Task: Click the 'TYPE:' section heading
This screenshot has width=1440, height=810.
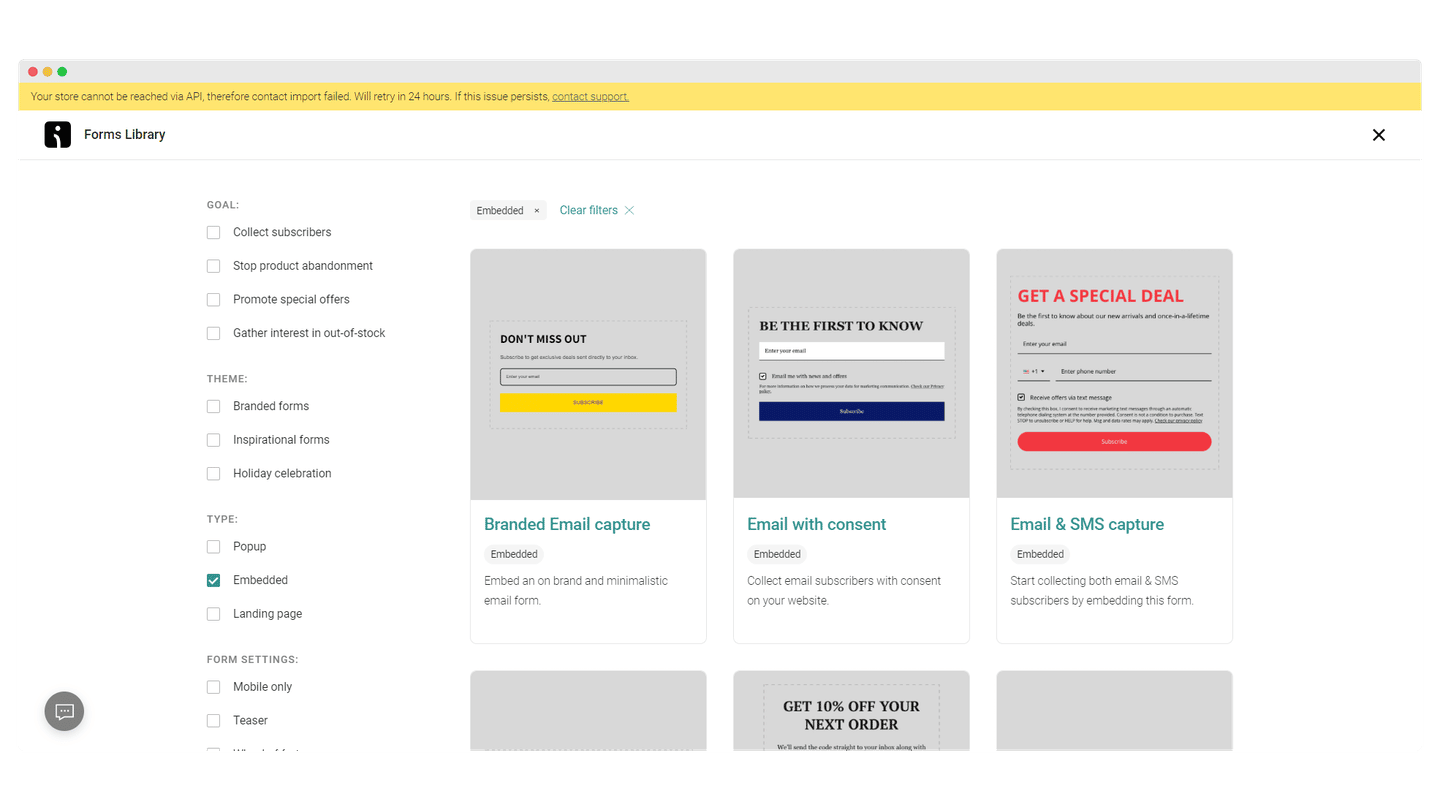Action: tap(222, 520)
